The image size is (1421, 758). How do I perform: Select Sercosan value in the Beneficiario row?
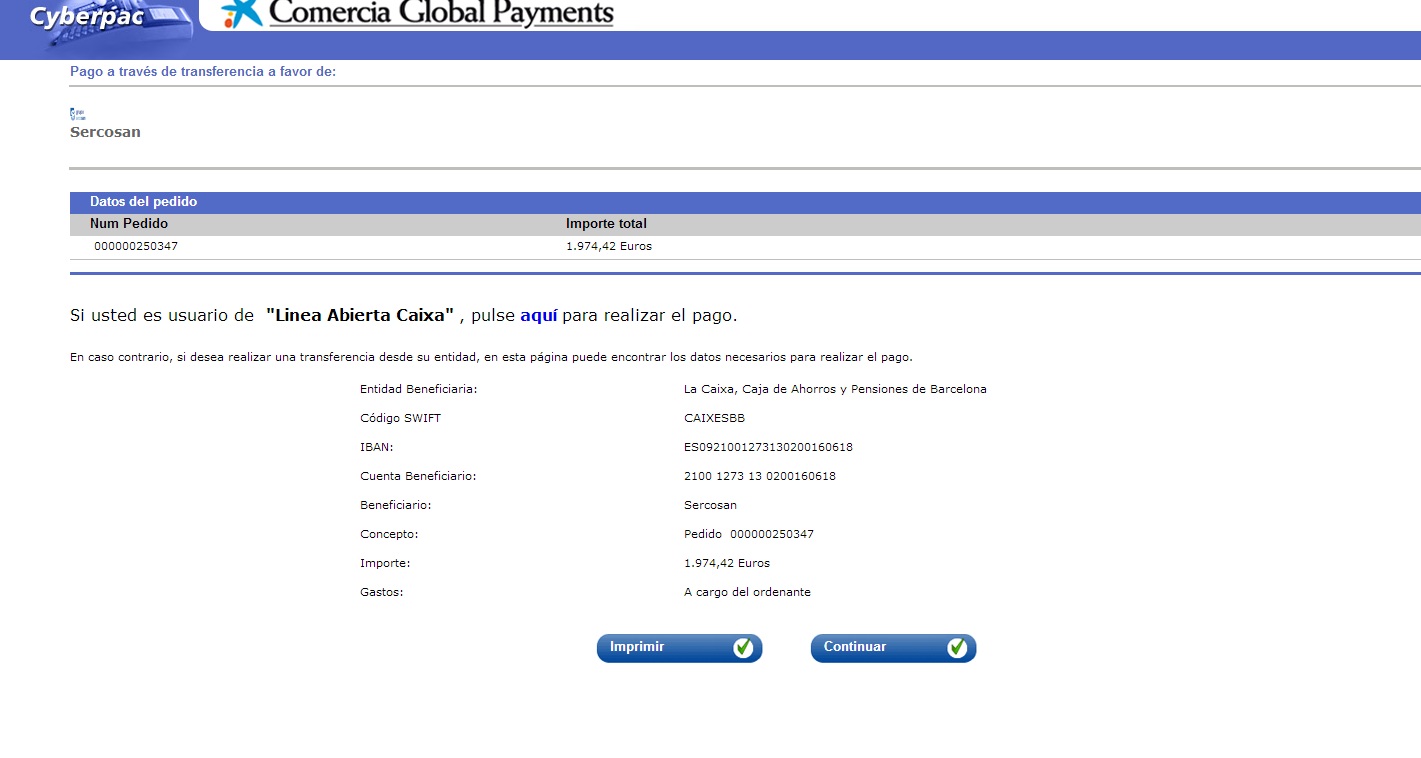click(710, 505)
